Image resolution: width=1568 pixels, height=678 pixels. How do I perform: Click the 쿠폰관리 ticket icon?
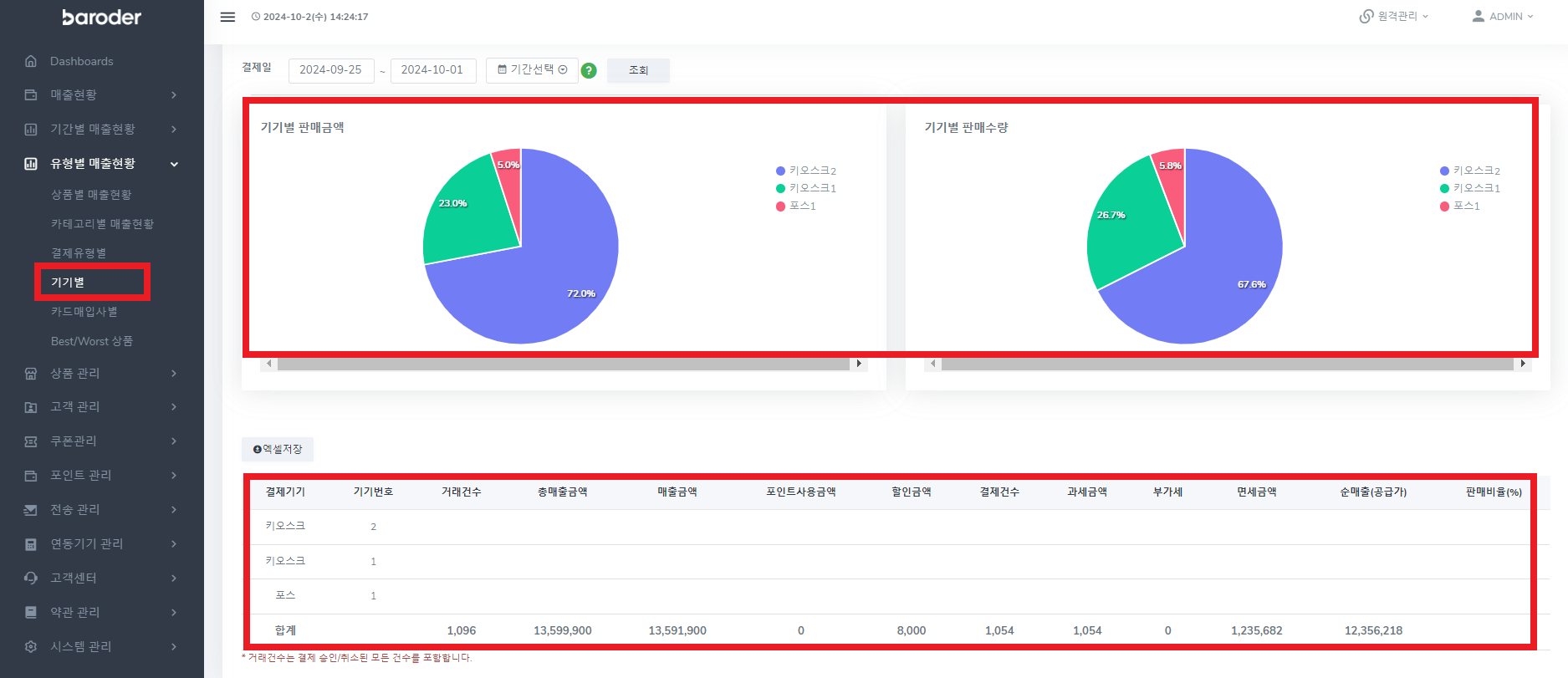pos(31,441)
